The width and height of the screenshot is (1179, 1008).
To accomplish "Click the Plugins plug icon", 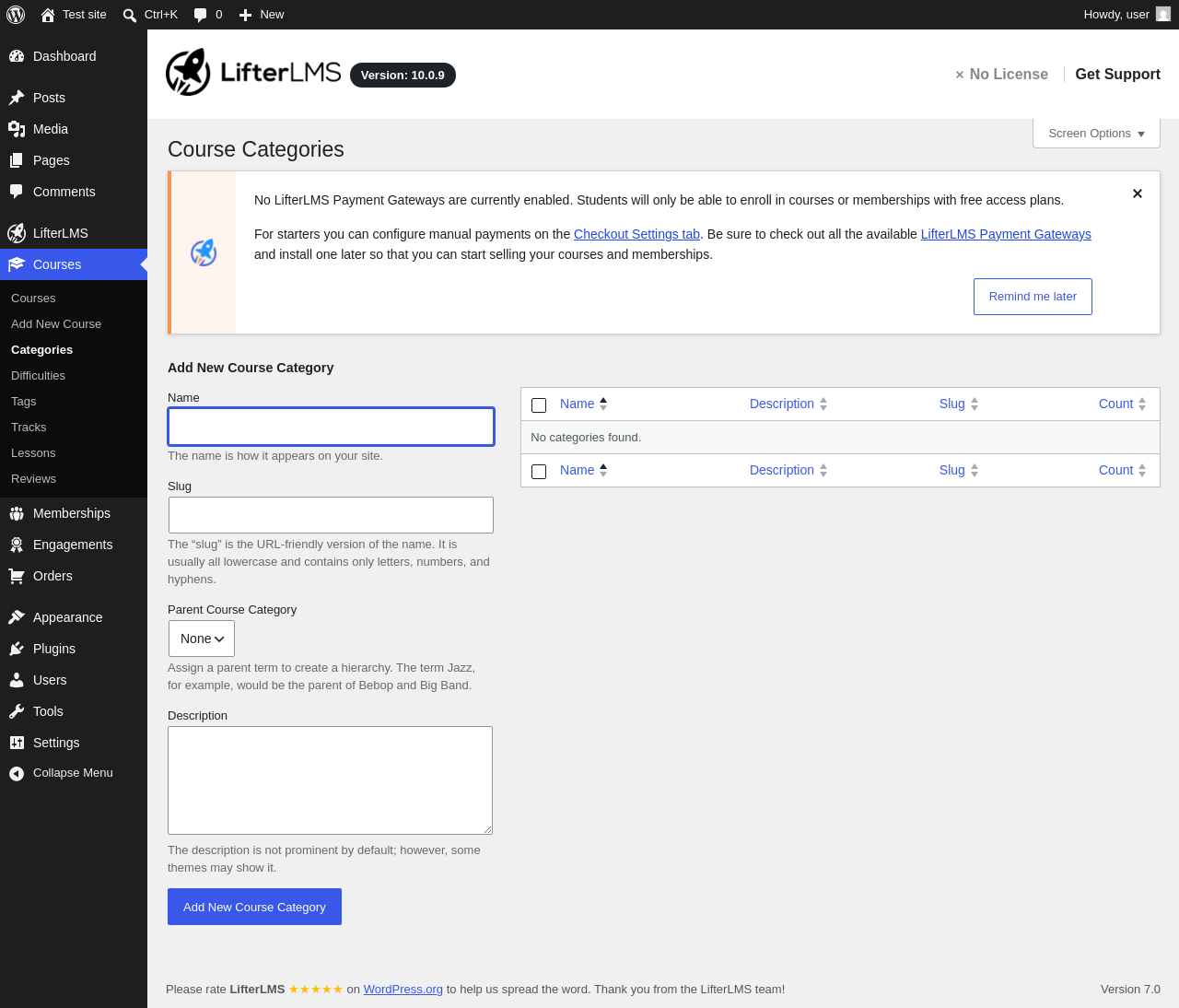I will [x=17, y=649].
